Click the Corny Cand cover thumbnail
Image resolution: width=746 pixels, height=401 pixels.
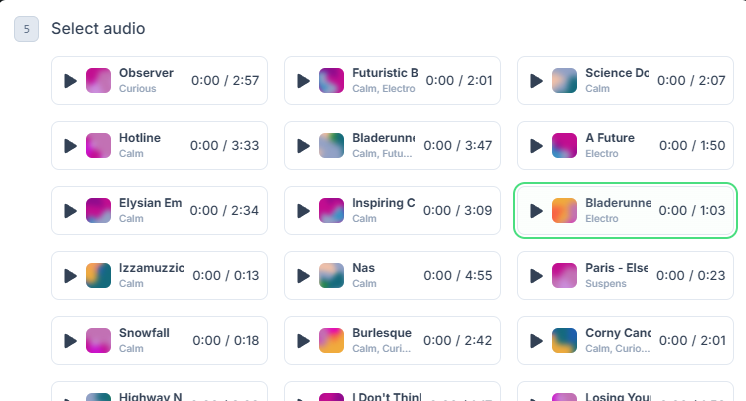[x=565, y=341]
